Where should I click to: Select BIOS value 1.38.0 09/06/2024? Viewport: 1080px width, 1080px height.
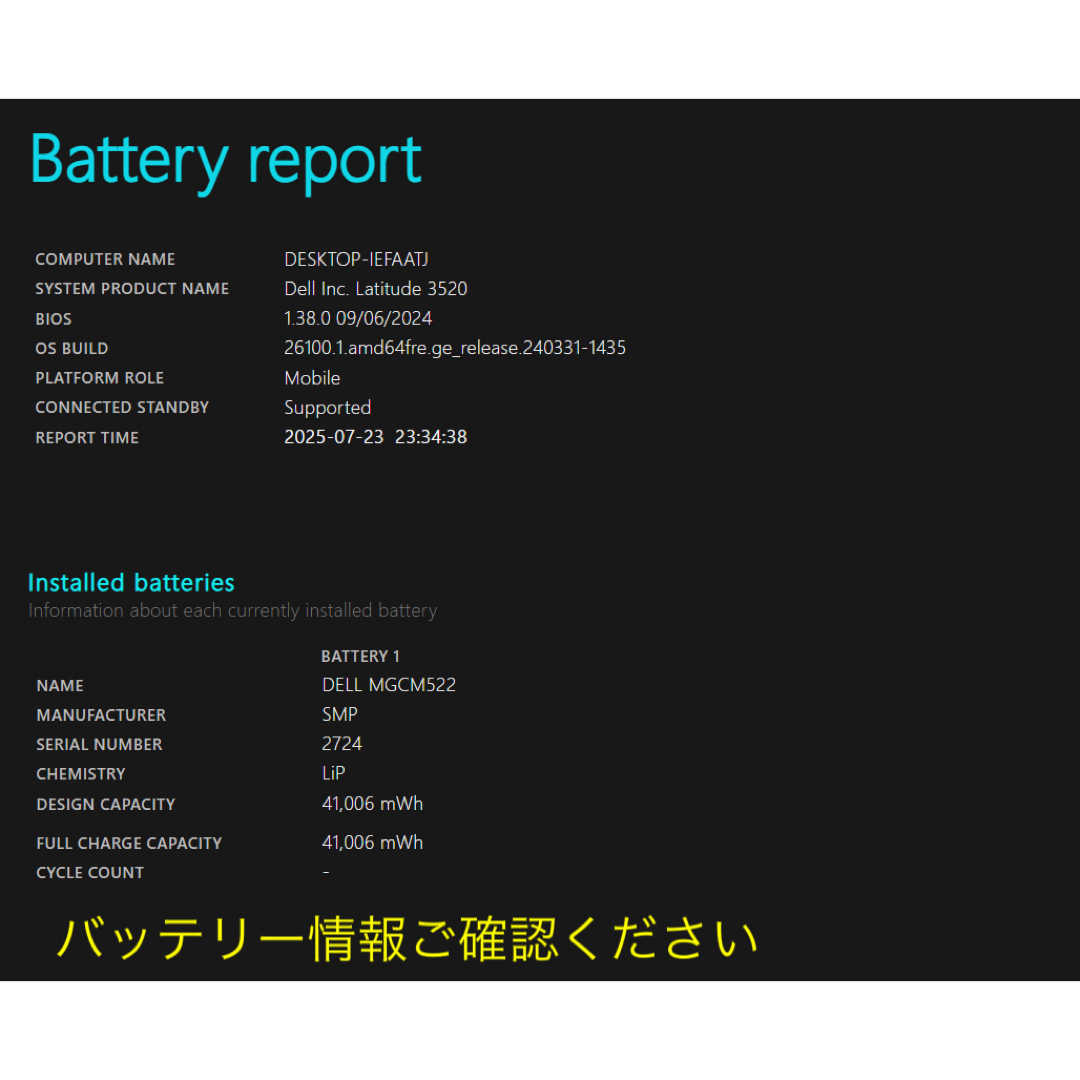[358, 318]
